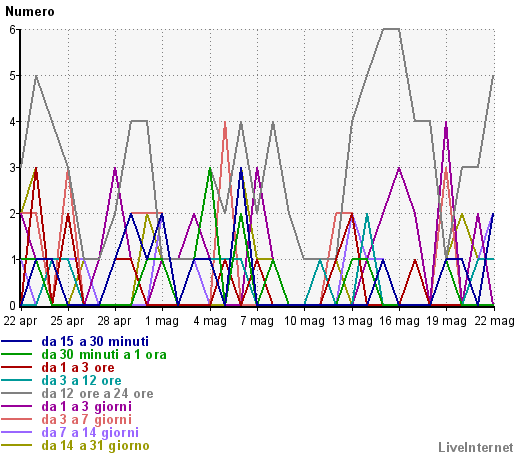The image size is (520, 457).
Task: Click the '4 mag' axis date label
Action: [210, 321]
